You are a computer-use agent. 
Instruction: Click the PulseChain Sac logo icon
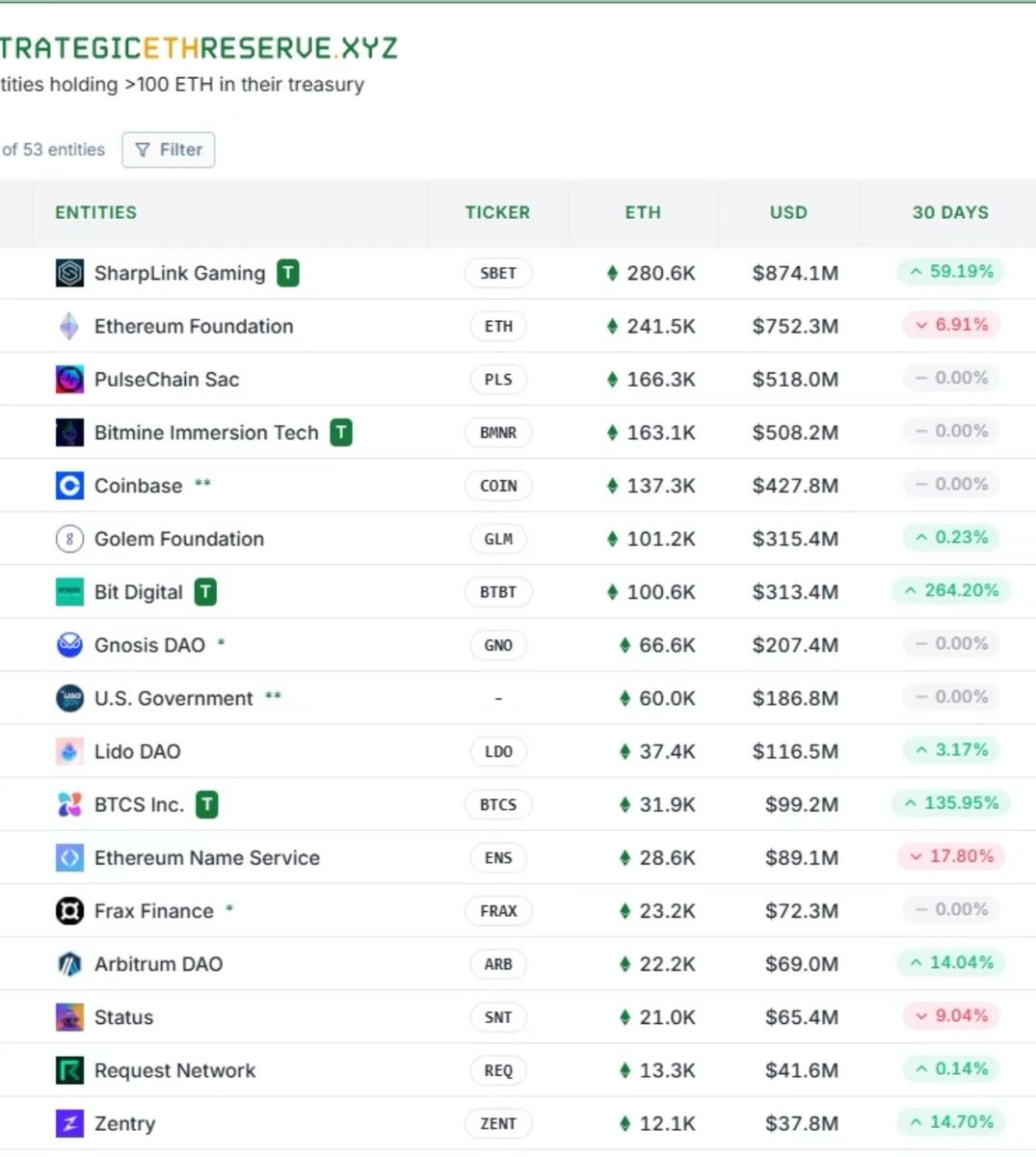[x=69, y=380]
